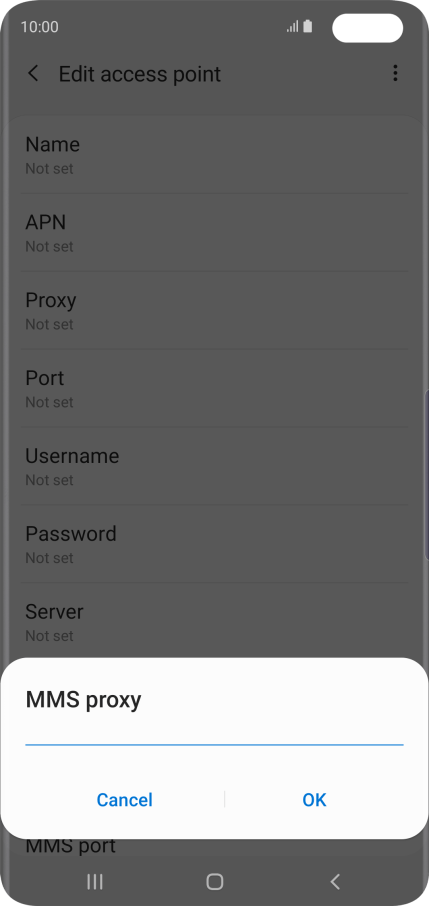Tap the recent apps navigation icon
The height and width of the screenshot is (906, 429).
[x=95, y=881]
